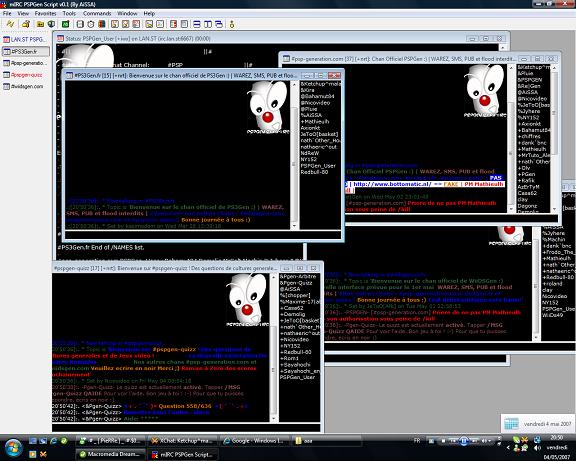Screen dimensions: 576x461
Task: Open the Window menu
Action: point(127,13)
